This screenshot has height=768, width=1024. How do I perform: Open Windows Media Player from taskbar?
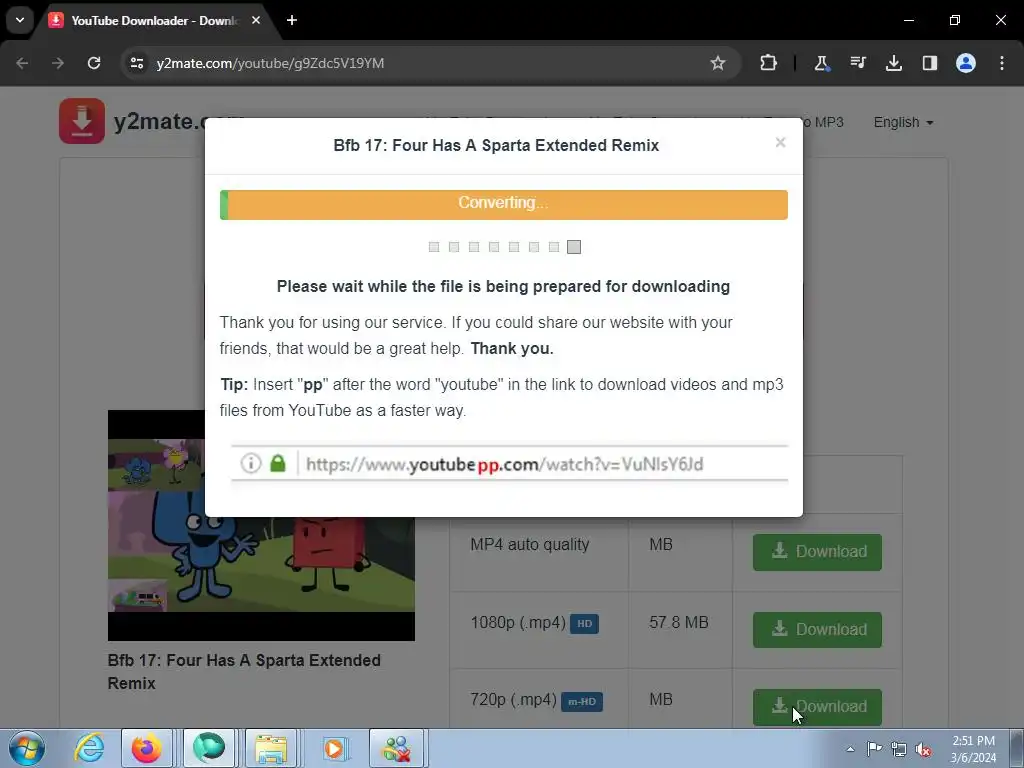(334, 748)
